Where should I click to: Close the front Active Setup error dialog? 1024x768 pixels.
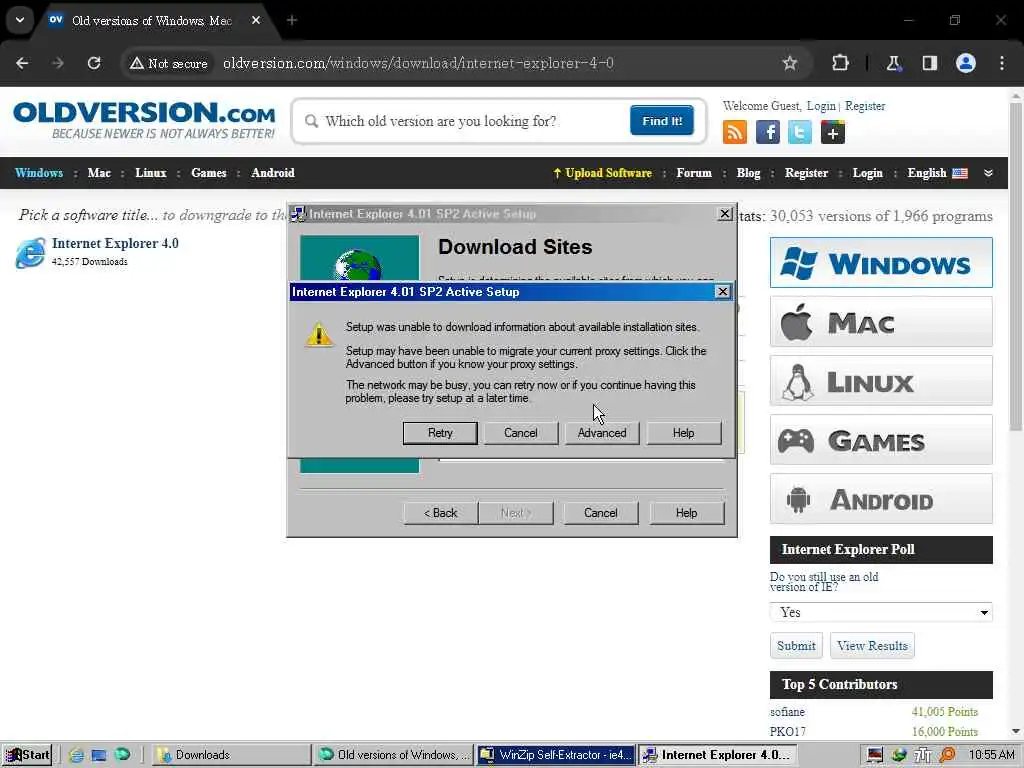(722, 291)
